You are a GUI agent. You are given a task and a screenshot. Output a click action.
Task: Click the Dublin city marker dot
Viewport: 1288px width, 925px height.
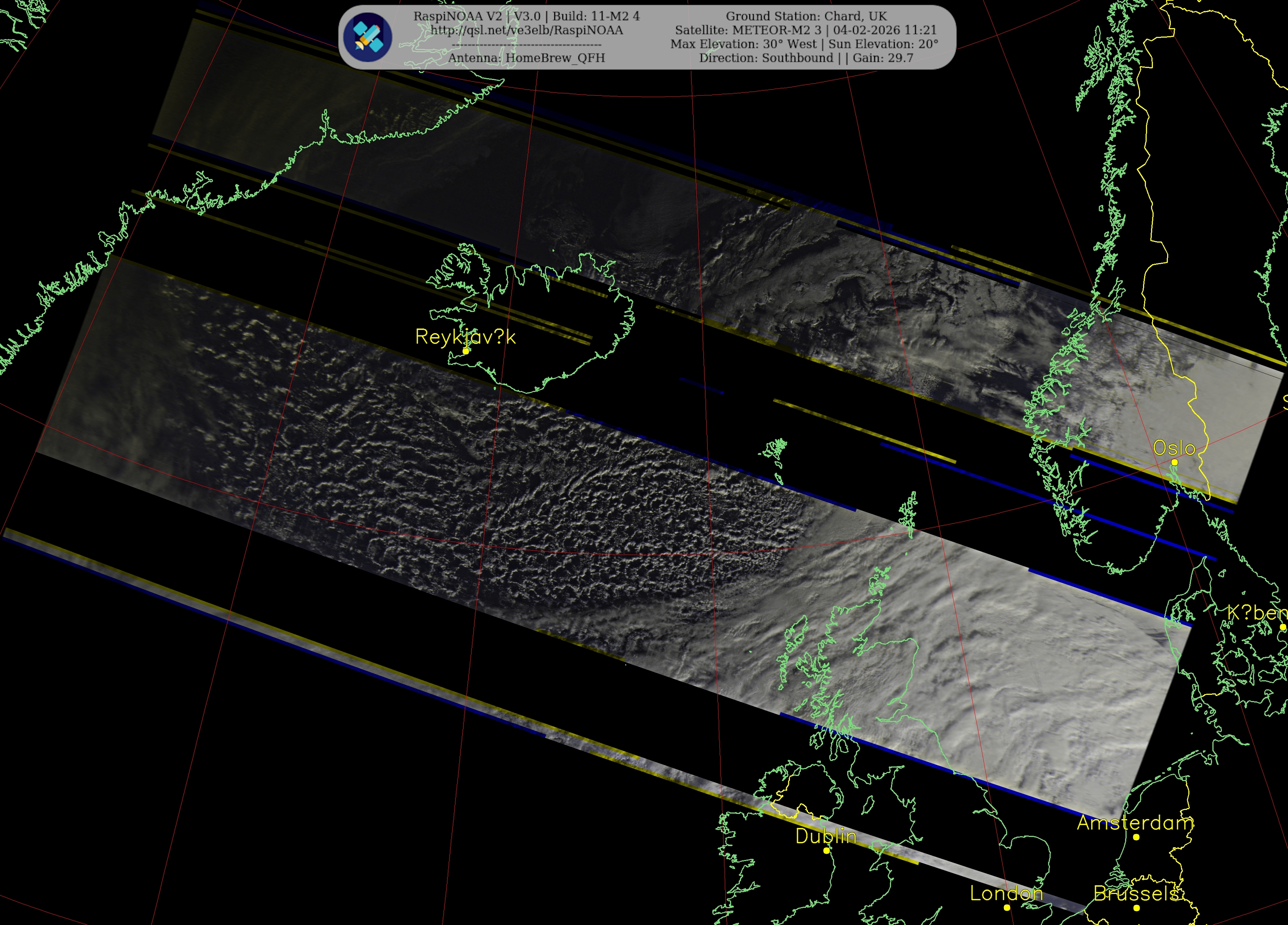[x=826, y=850]
